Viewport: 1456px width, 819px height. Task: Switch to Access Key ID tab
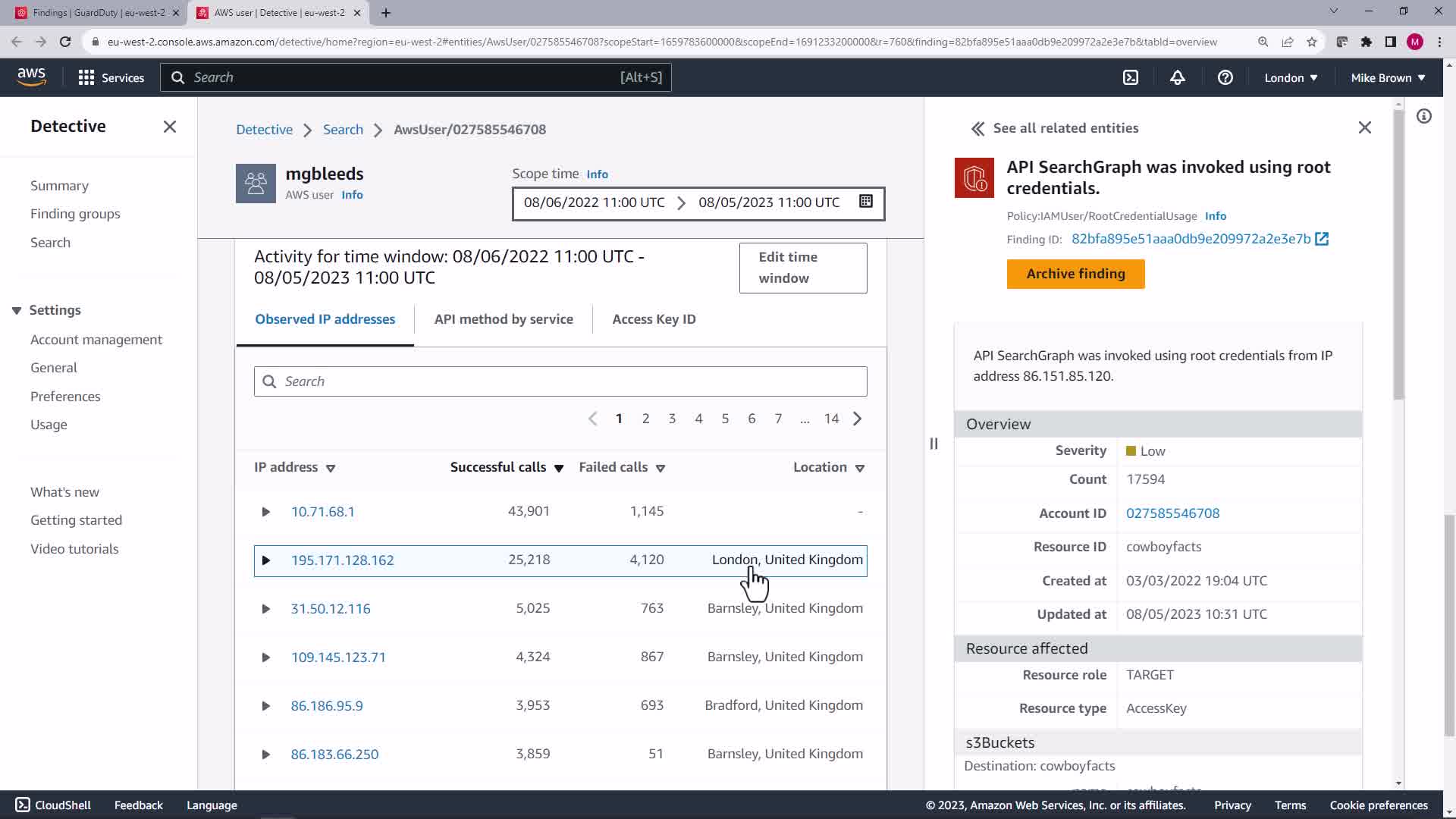pos(654,319)
